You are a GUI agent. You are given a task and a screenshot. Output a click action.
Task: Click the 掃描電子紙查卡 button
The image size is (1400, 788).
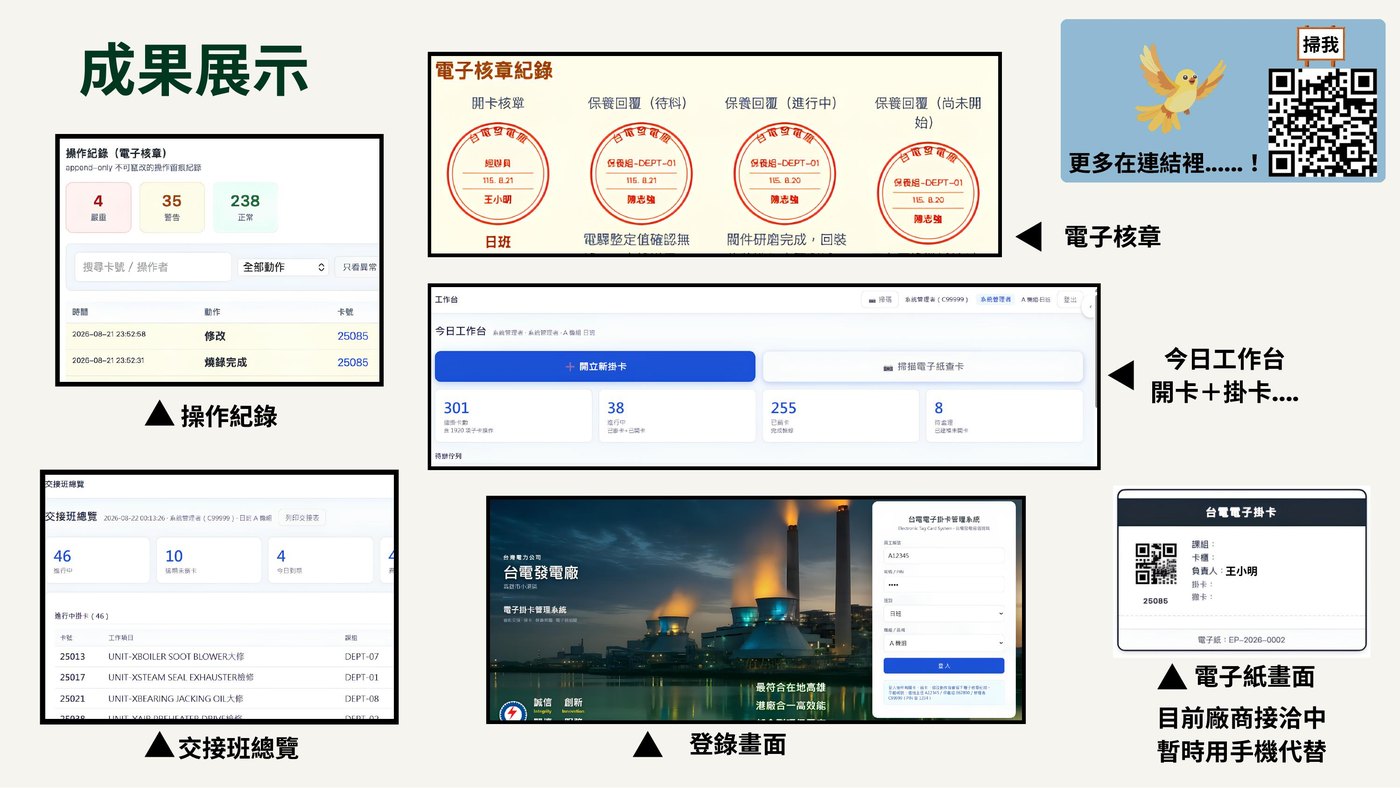tap(923, 366)
